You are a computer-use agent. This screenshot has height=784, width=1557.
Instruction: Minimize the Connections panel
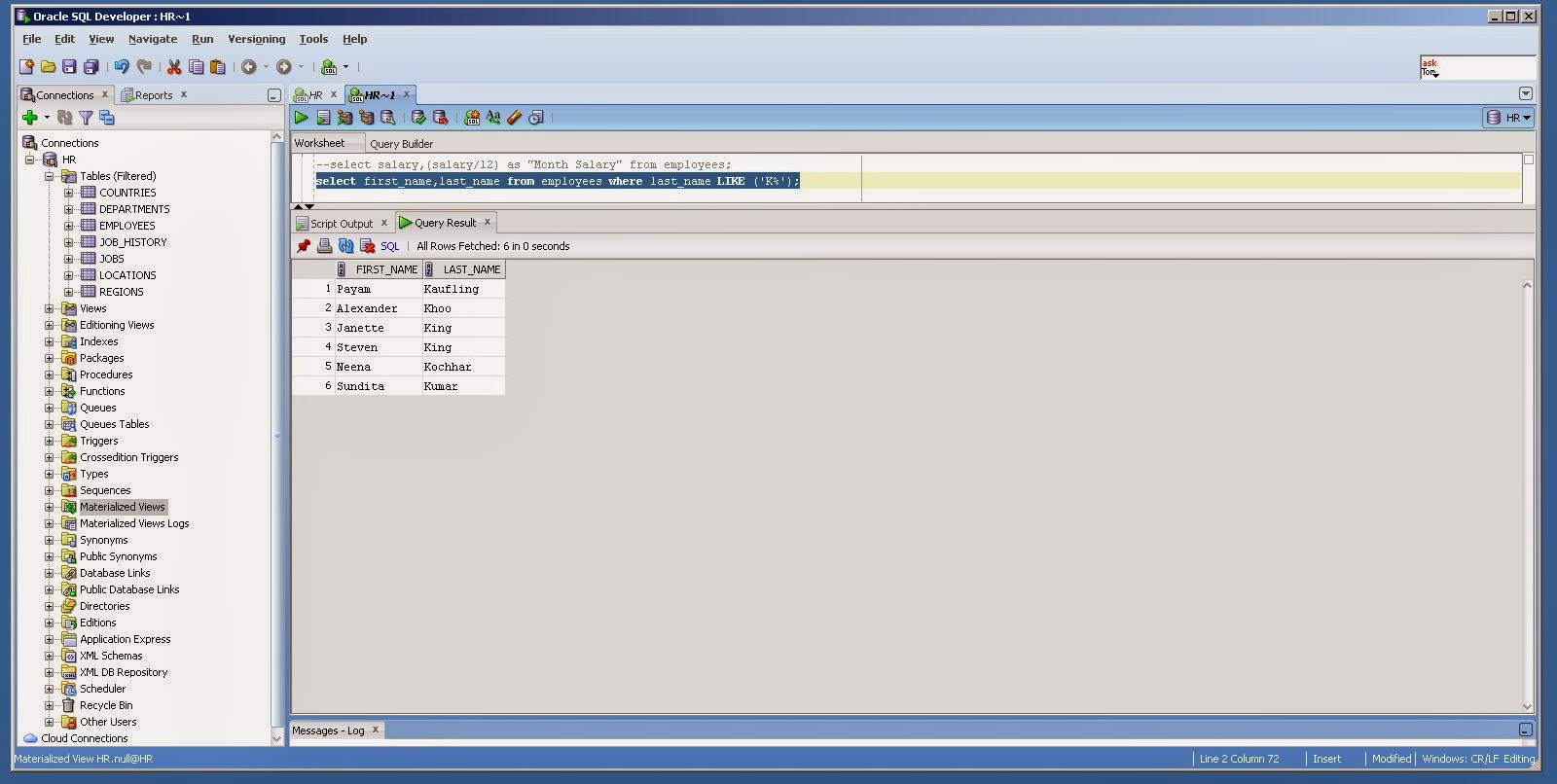coord(274,95)
